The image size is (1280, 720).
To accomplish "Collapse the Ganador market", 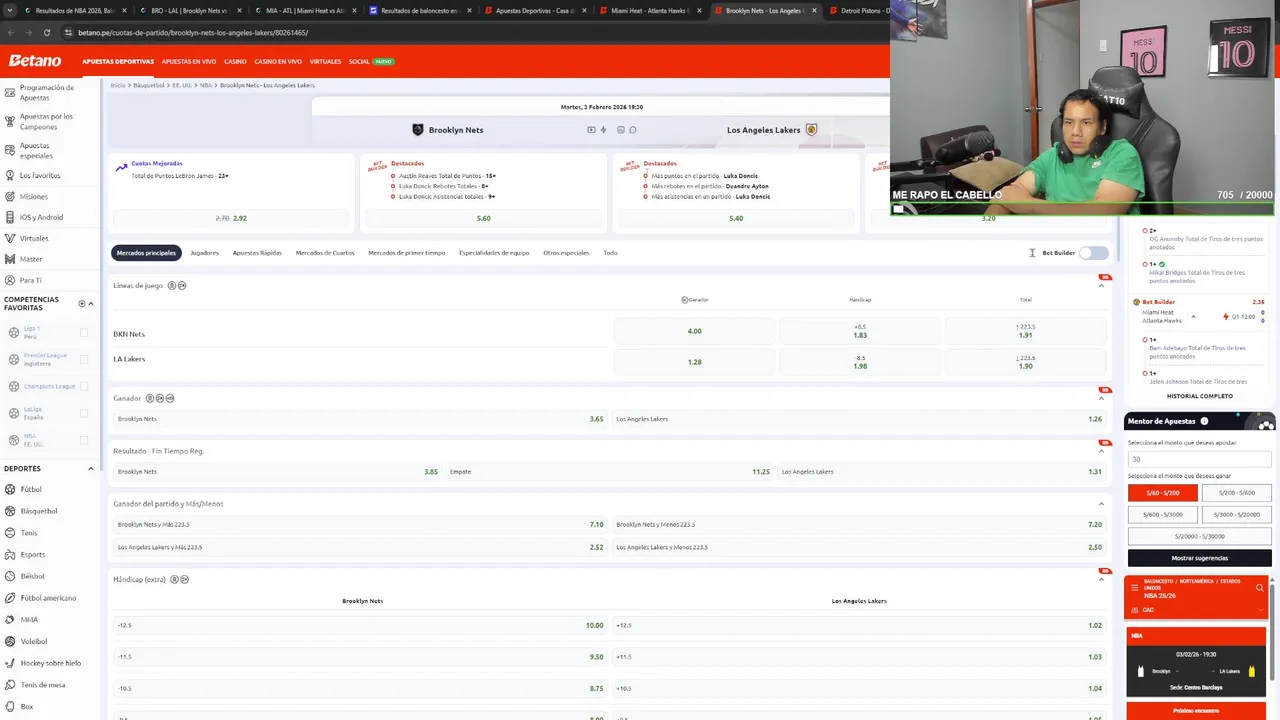I will [x=1101, y=398].
